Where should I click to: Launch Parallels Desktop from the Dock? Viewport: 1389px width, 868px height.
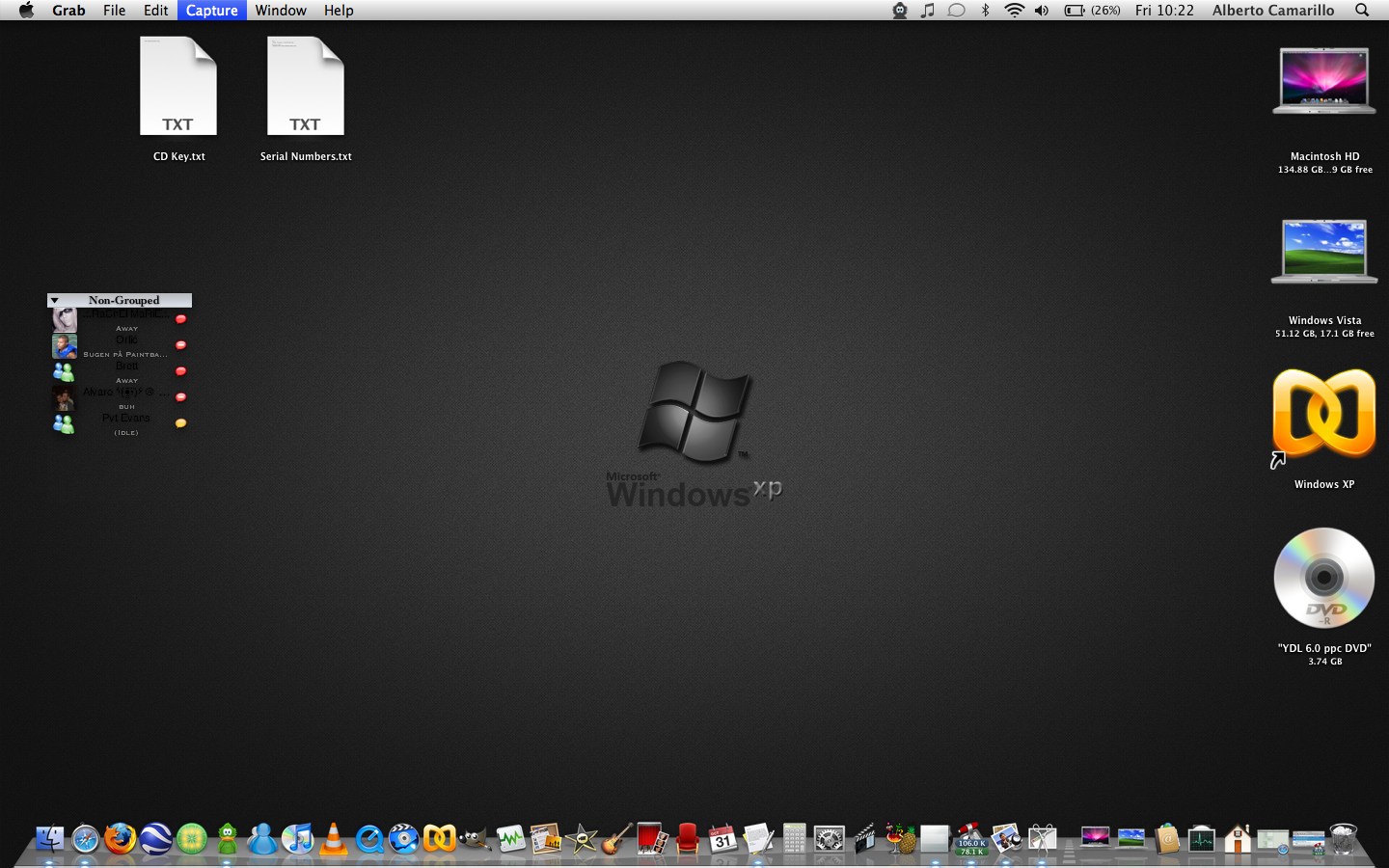pos(439,839)
